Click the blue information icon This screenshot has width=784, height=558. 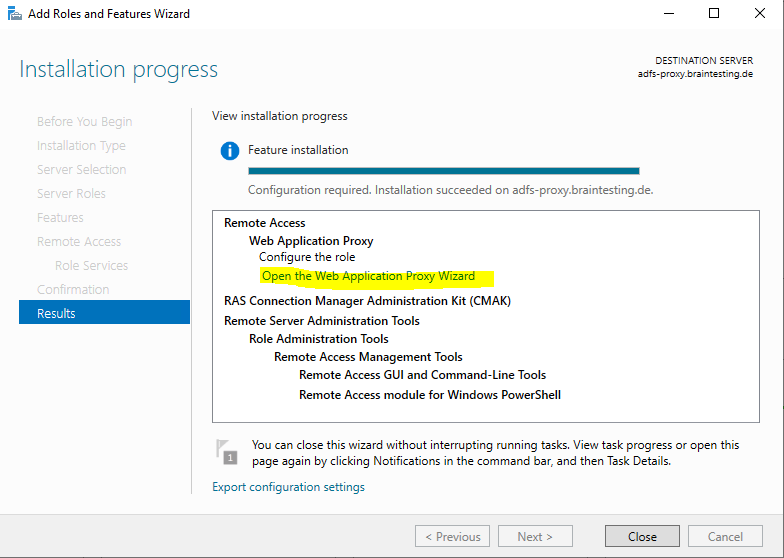[230, 150]
